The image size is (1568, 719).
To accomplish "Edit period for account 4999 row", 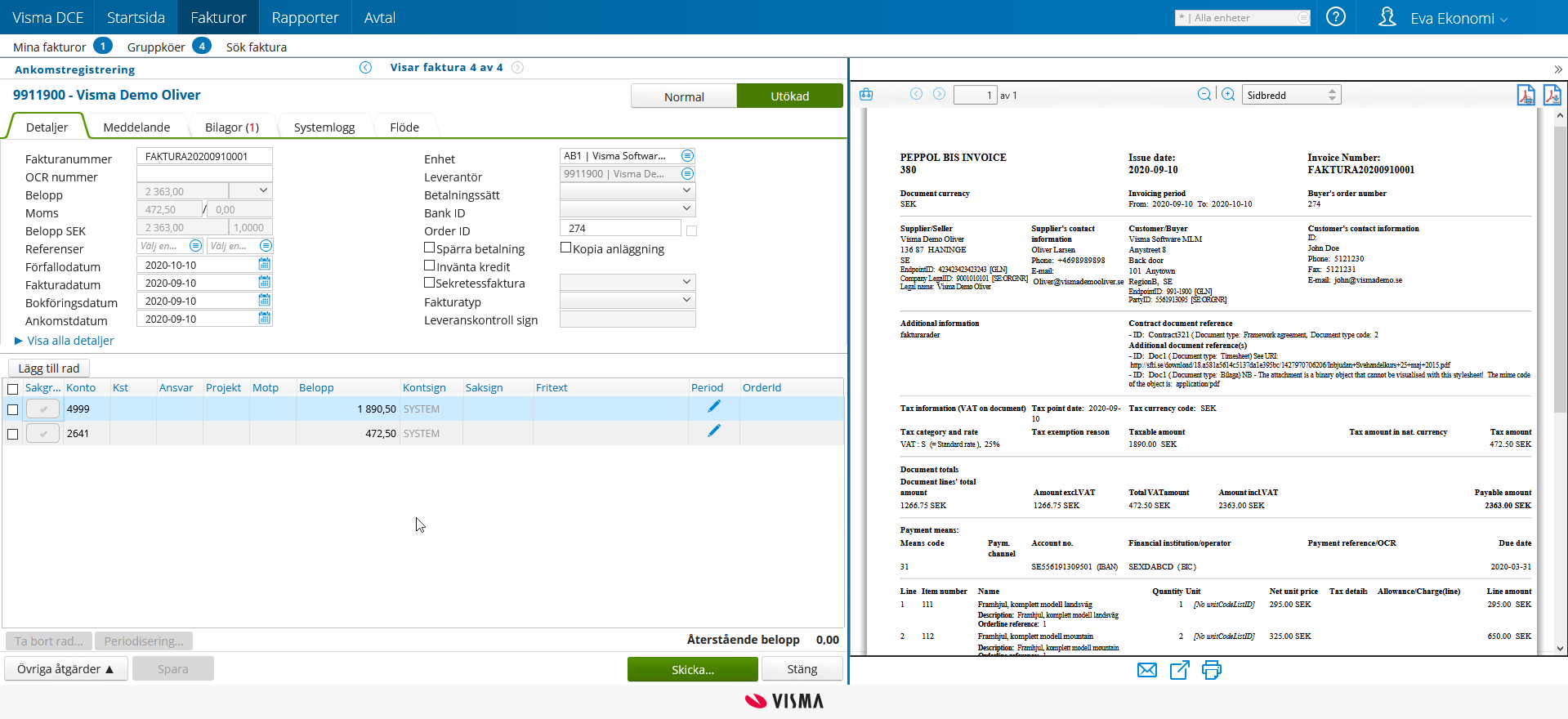I will coord(714,406).
